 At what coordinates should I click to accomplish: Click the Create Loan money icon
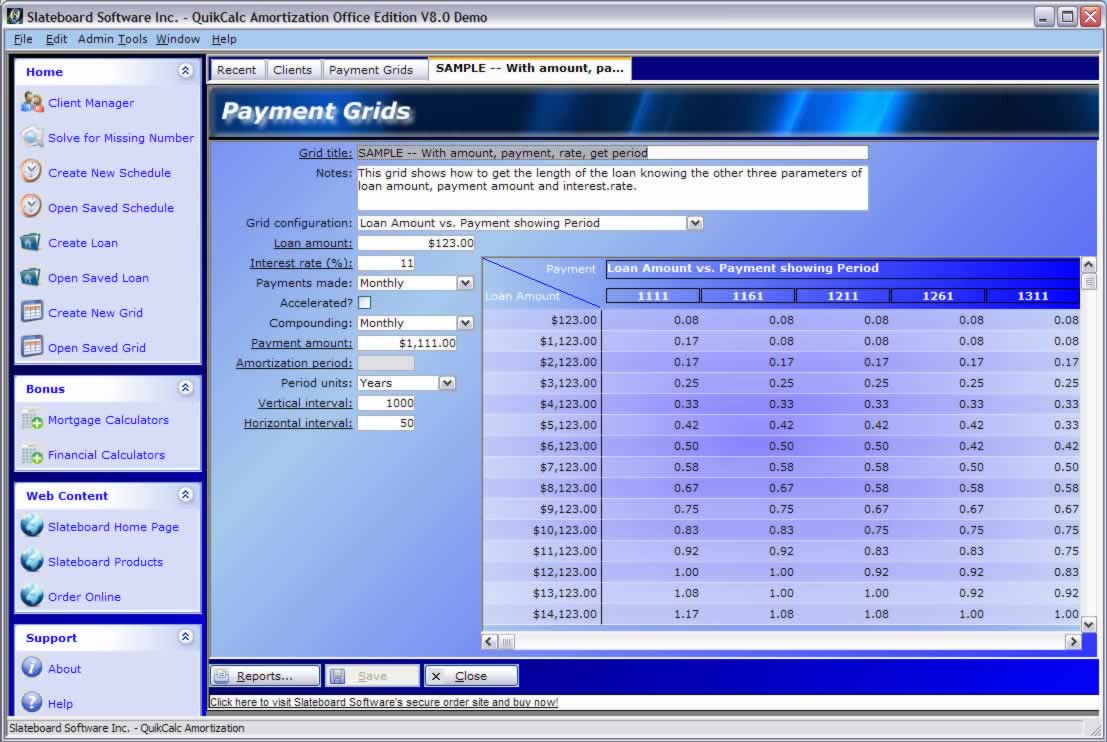(x=32, y=242)
